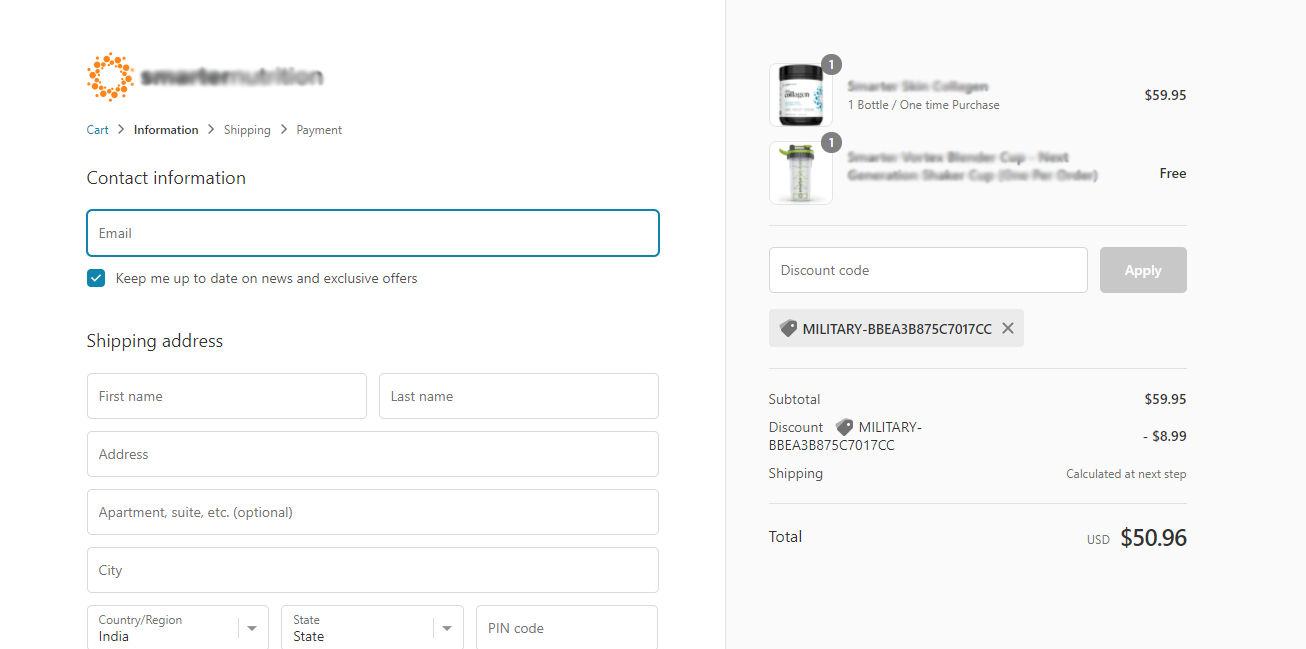Click the Last name field

[518, 396]
